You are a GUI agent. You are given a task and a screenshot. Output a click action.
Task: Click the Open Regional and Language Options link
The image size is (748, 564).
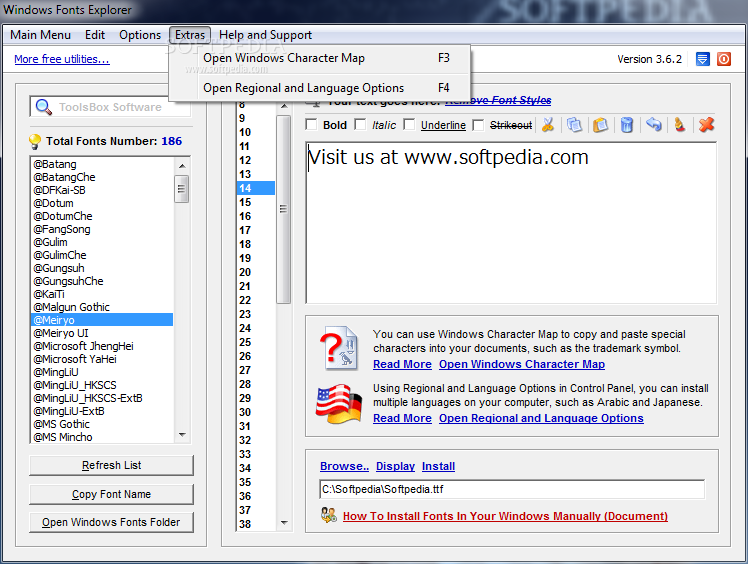541,418
